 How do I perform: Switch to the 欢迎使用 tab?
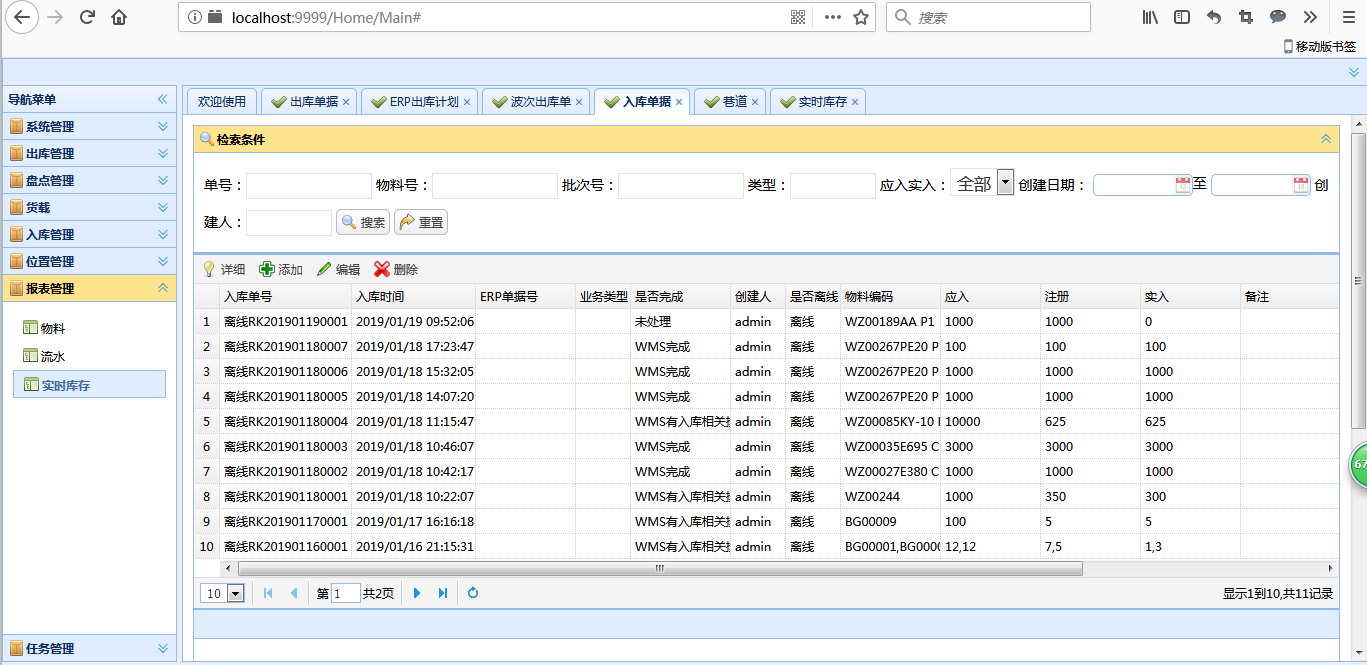(222, 102)
